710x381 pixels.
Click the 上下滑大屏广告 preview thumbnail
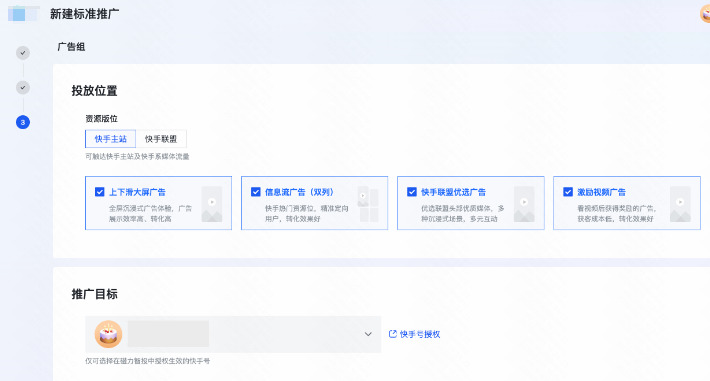point(212,204)
